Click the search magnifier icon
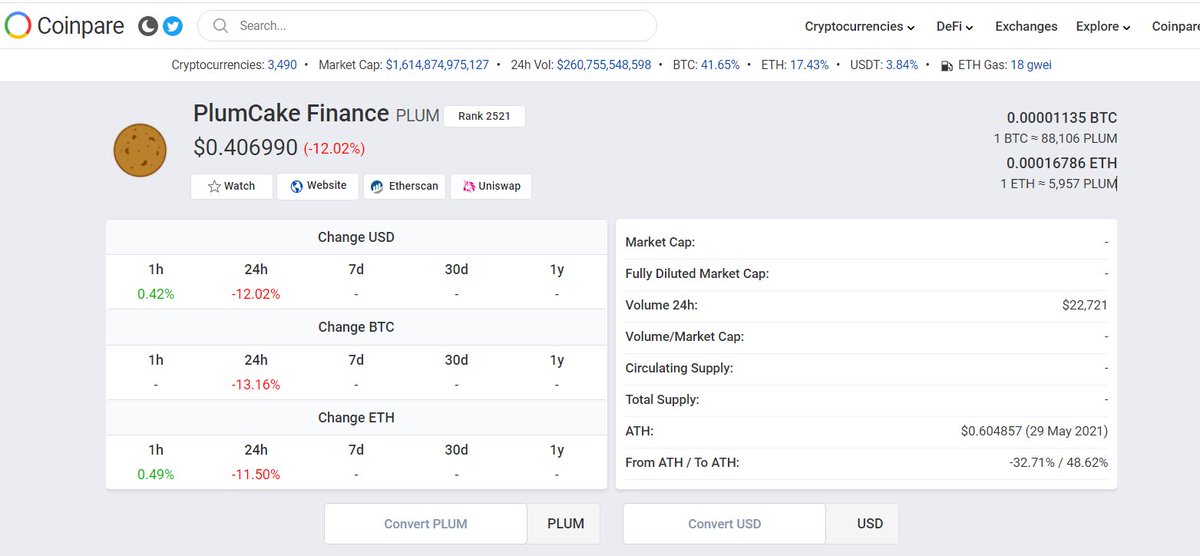Image resolution: width=1200 pixels, height=556 pixels. [x=220, y=26]
